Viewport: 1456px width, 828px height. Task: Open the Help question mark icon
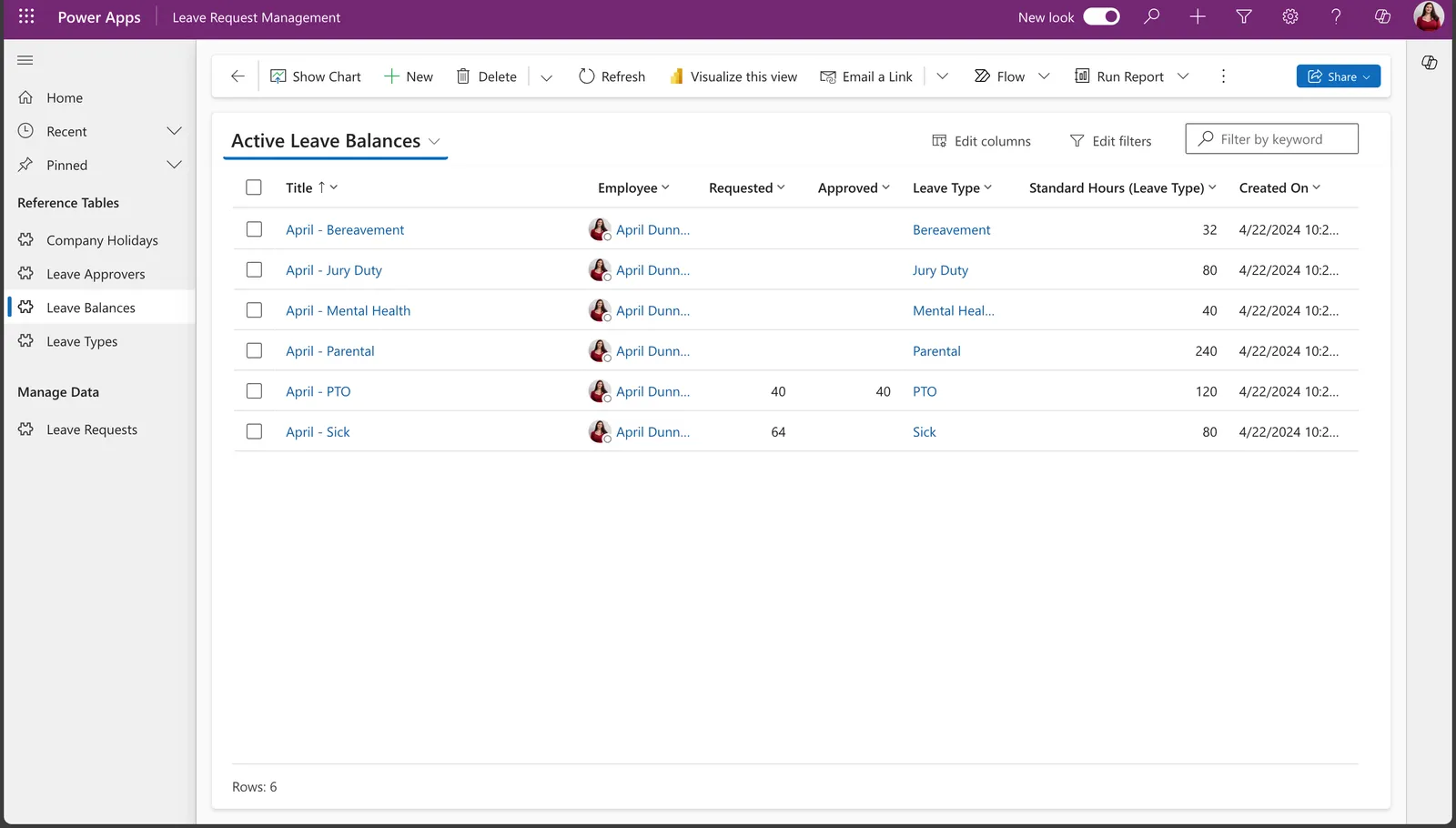click(1336, 16)
